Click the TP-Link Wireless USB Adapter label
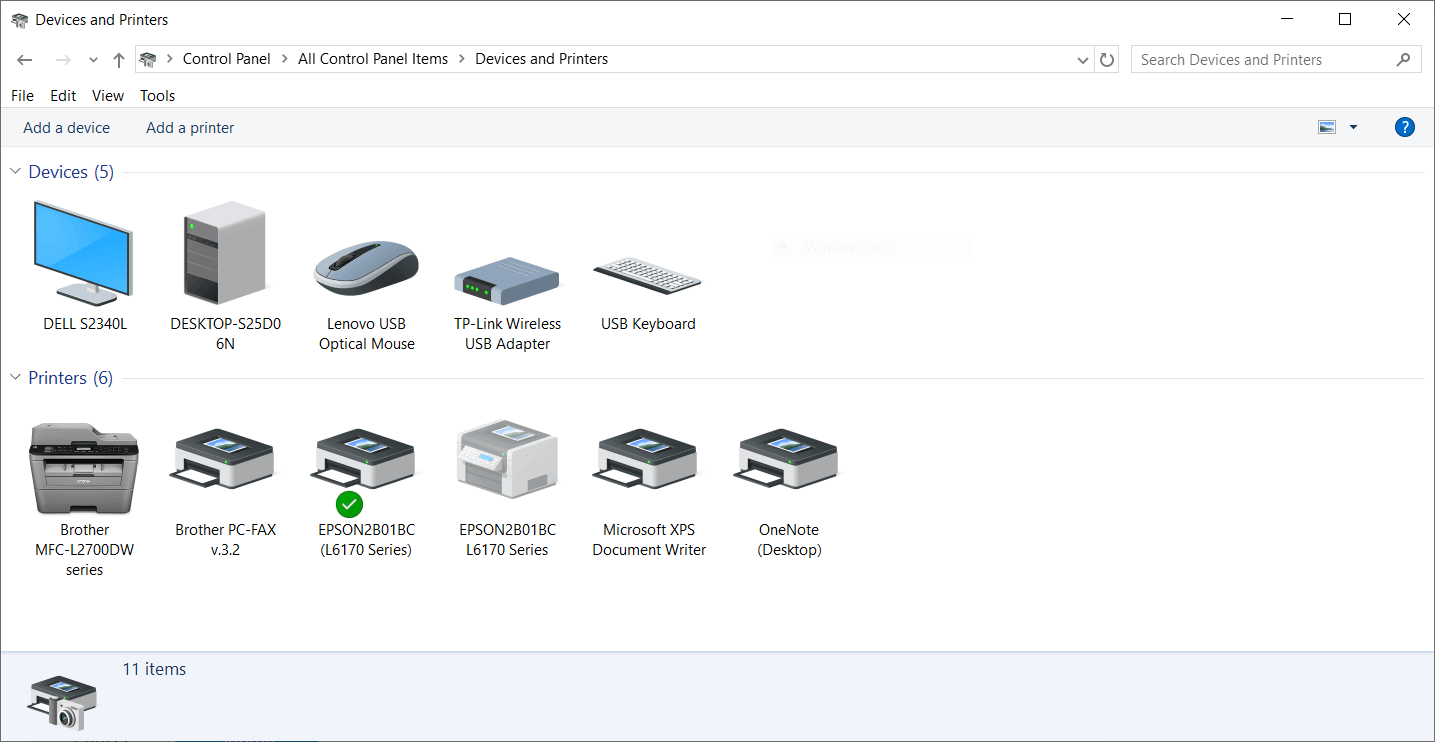The image size is (1435, 742). 508,334
